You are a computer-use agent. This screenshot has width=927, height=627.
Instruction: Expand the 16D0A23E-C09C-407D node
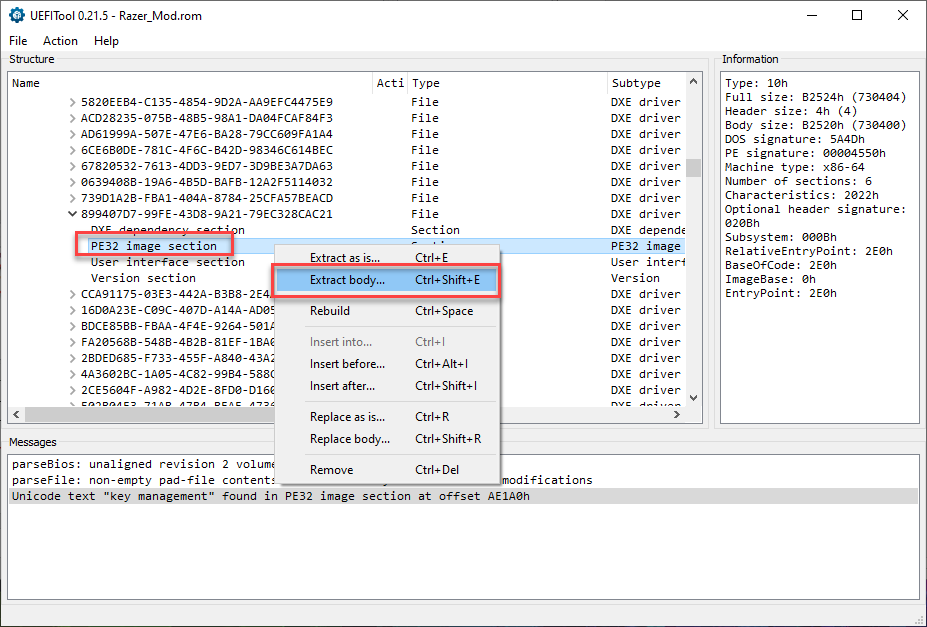click(x=72, y=310)
